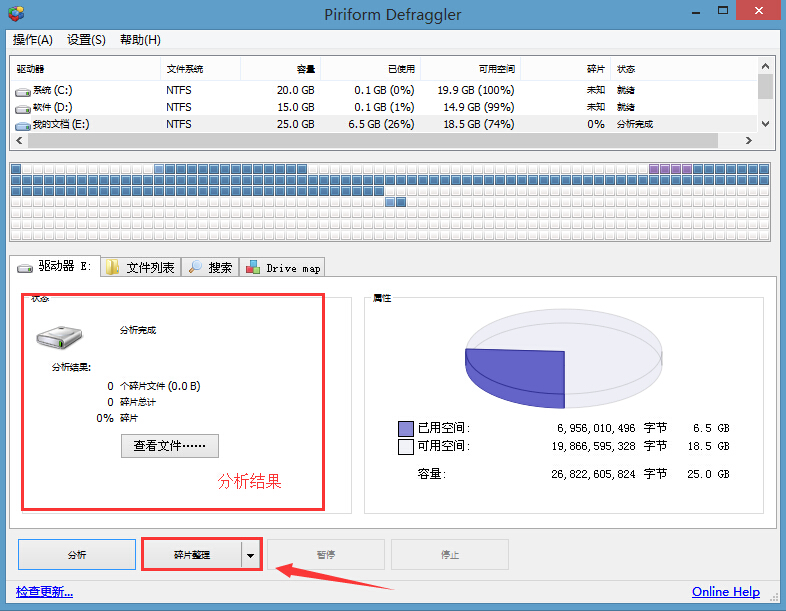The width and height of the screenshot is (786, 611).
Task: Sort by the 文件系统 column header
Action: [x=201, y=69]
